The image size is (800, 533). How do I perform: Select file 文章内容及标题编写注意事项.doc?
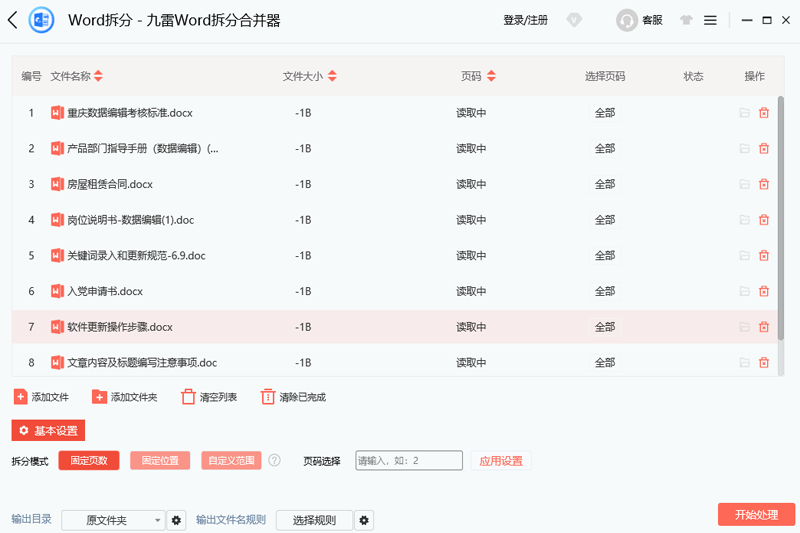142,363
